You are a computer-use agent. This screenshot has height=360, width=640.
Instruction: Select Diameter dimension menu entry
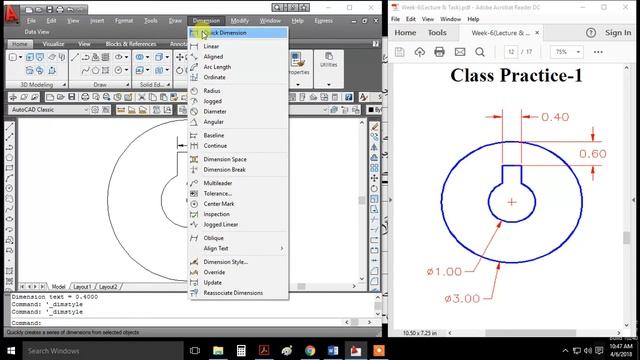click(x=238, y=111)
